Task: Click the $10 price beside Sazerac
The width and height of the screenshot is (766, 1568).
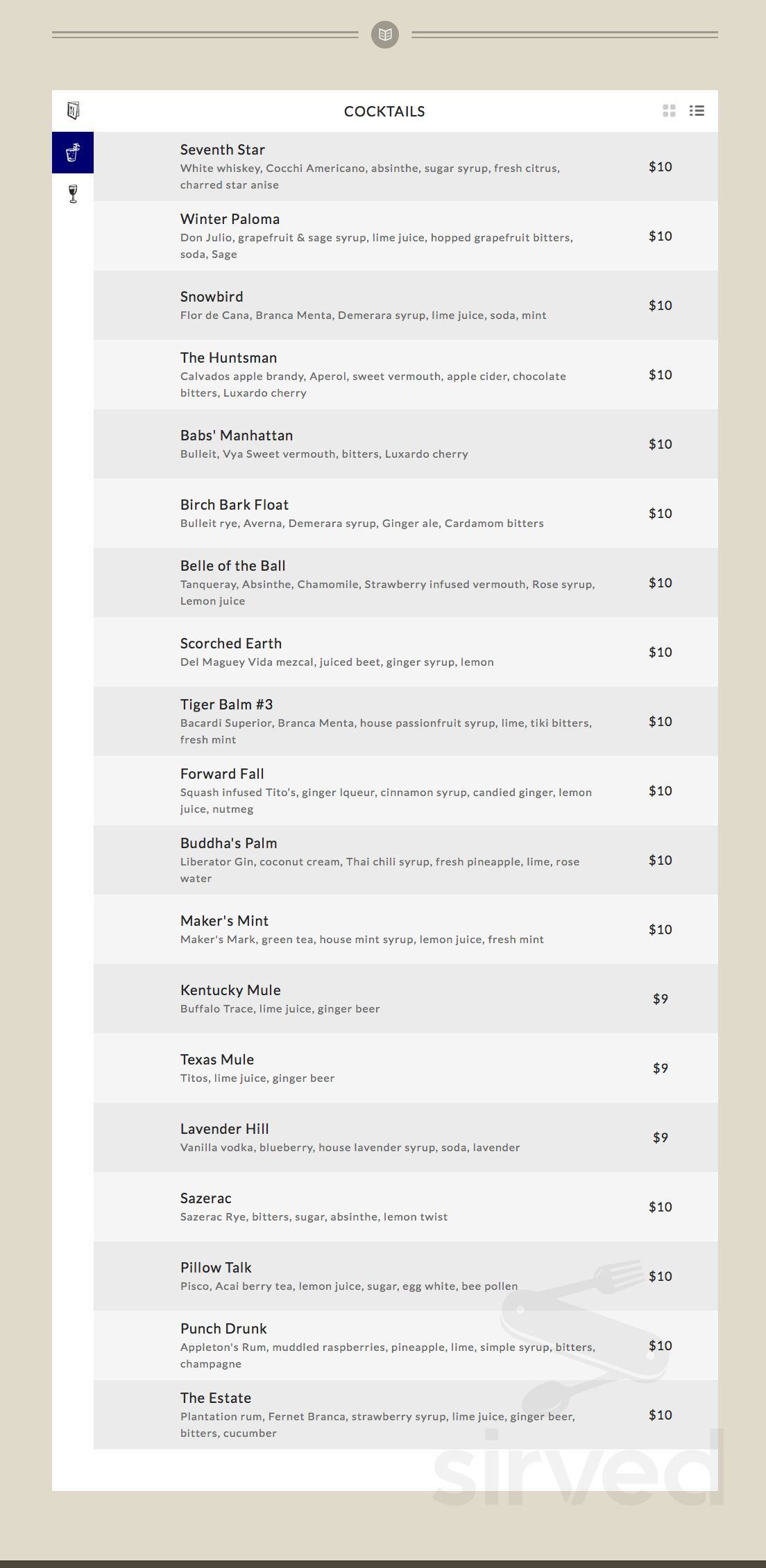Action: [660, 1207]
